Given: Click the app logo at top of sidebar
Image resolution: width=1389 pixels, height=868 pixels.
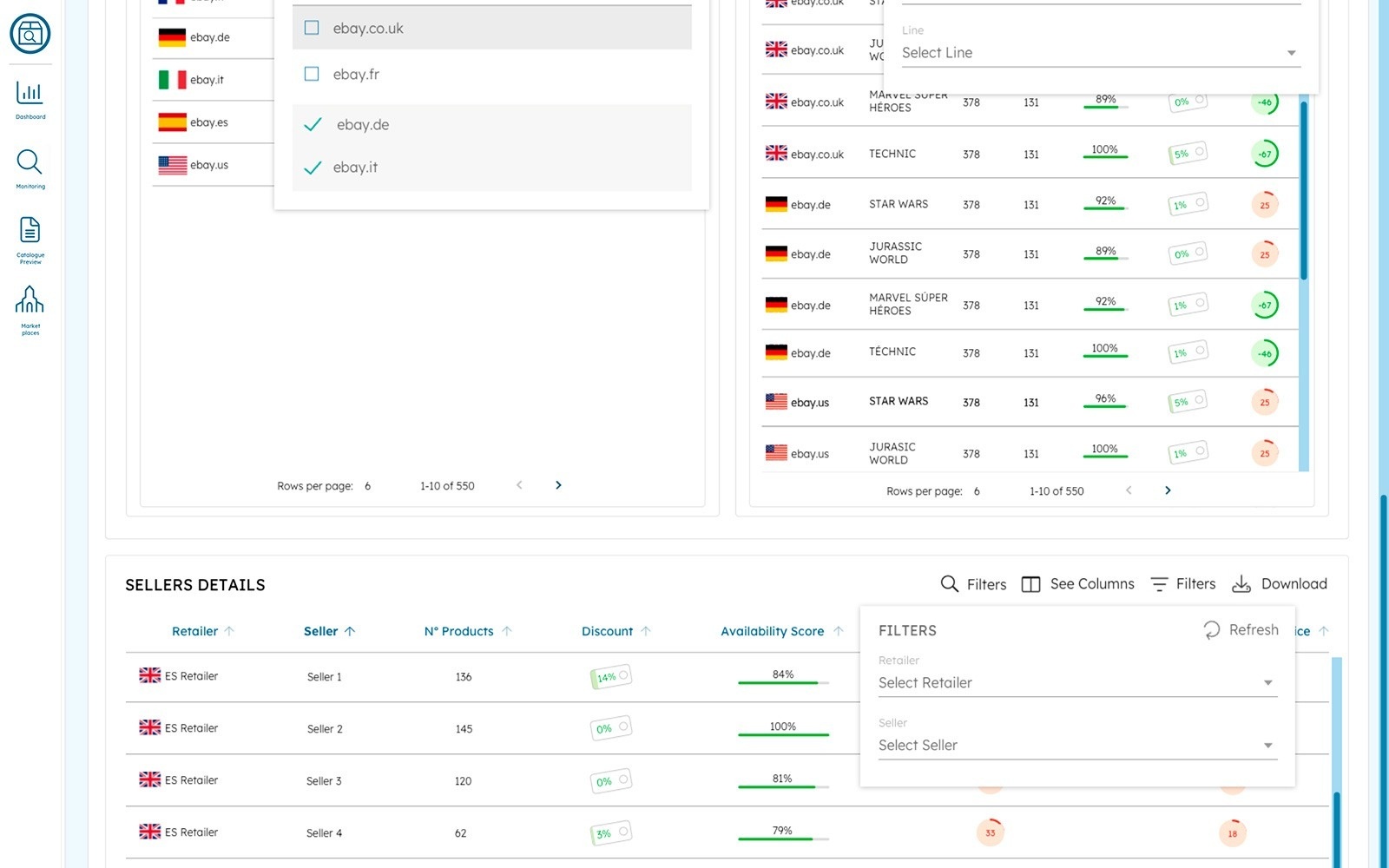Looking at the screenshot, I should click(x=30, y=34).
